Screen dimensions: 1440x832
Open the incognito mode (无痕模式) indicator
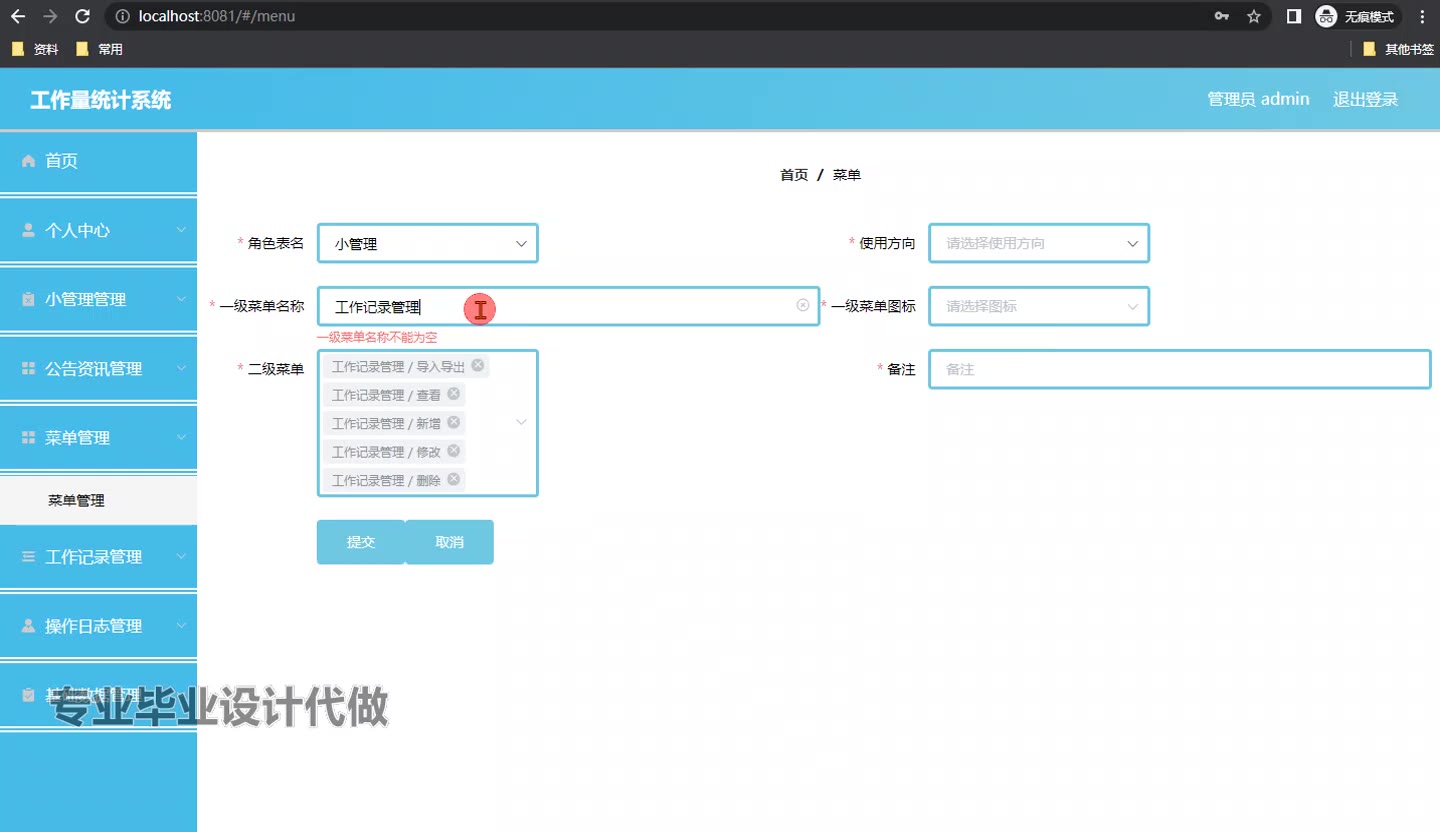tap(1358, 16)
